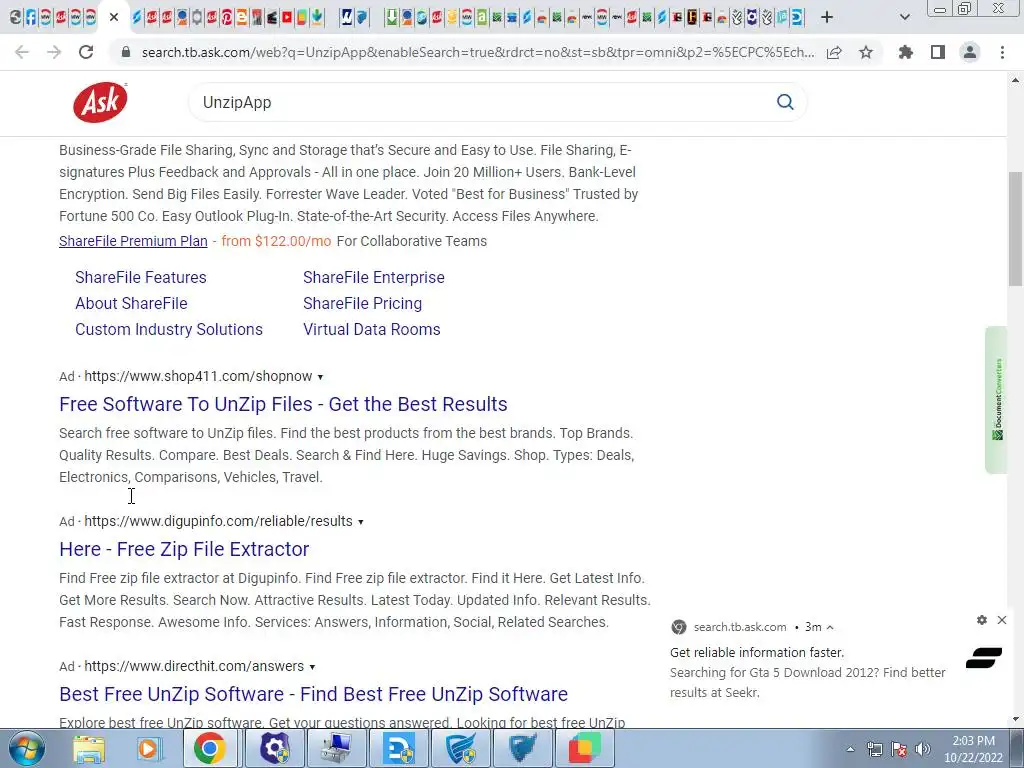Open ShareFile Premium Plan link
Screen dimensions: 1024x768
(133, 241)
